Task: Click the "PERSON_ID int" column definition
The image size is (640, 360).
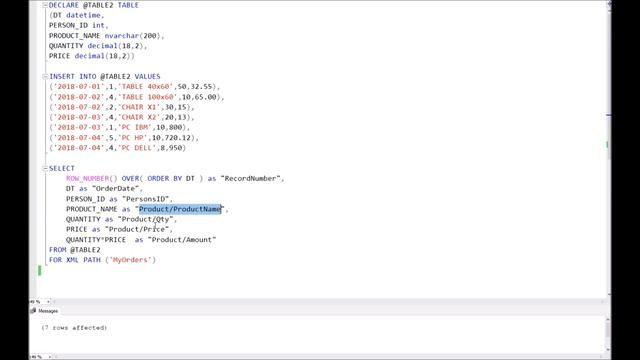Action: [x=79, y=25]
